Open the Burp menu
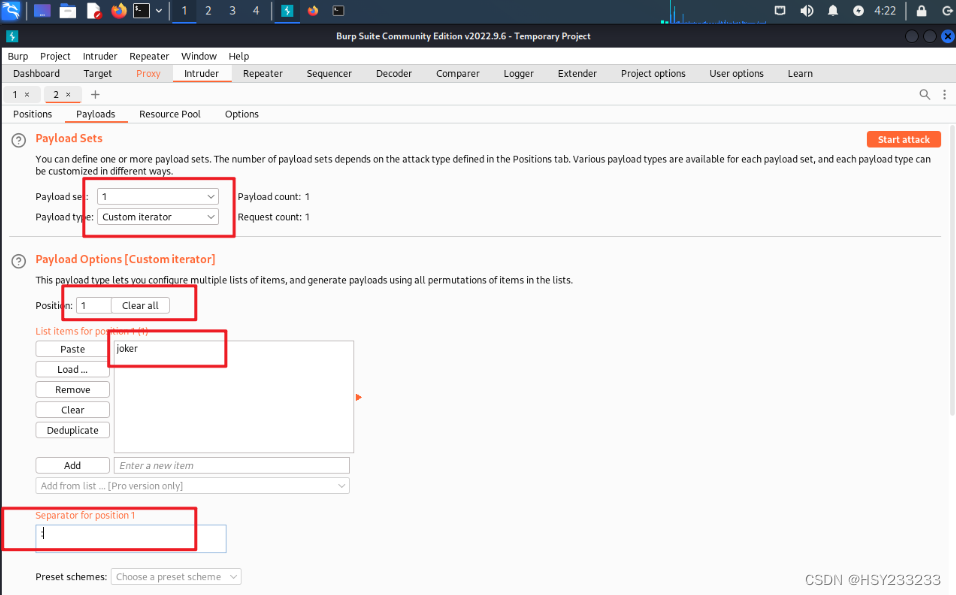This screenshot has height=595, width=956. 18,56
